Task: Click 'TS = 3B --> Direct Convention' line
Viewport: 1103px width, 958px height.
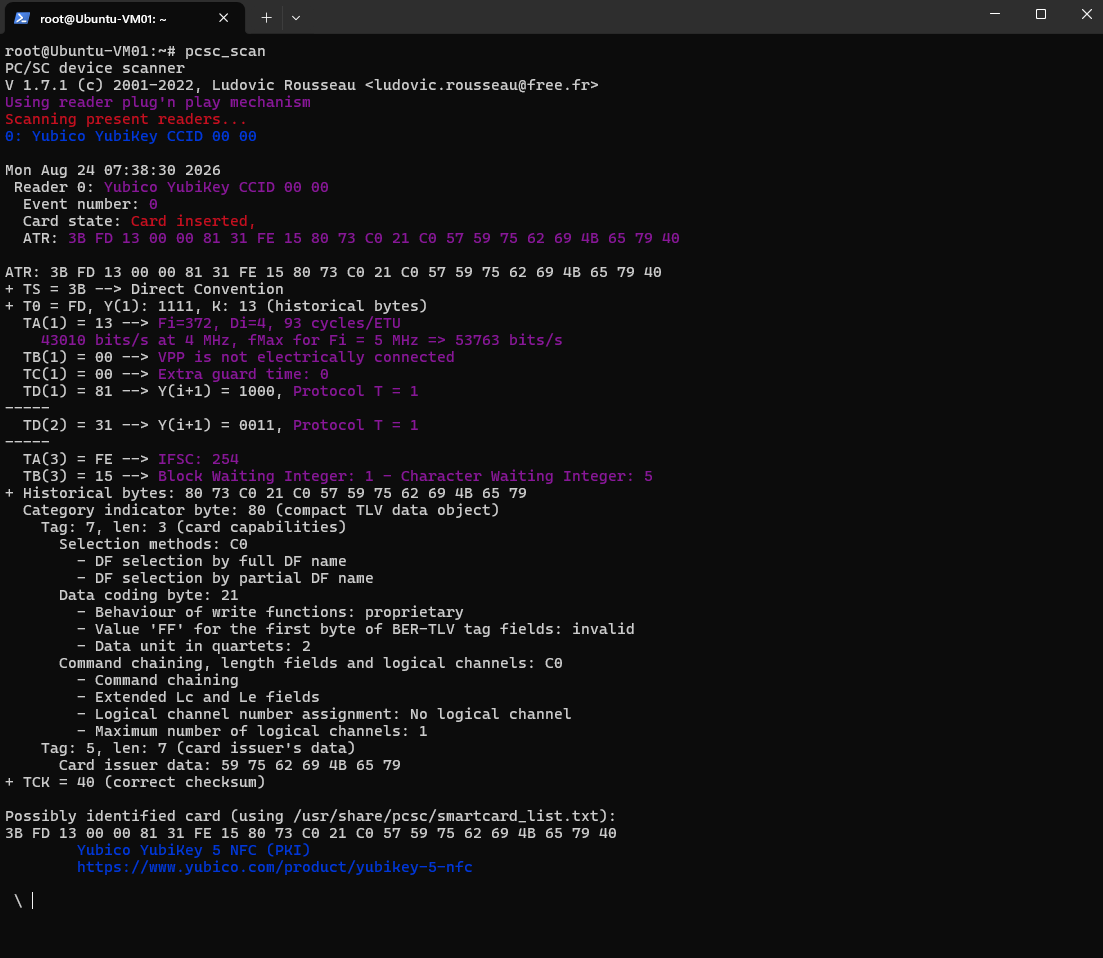Action: point(144,289)
